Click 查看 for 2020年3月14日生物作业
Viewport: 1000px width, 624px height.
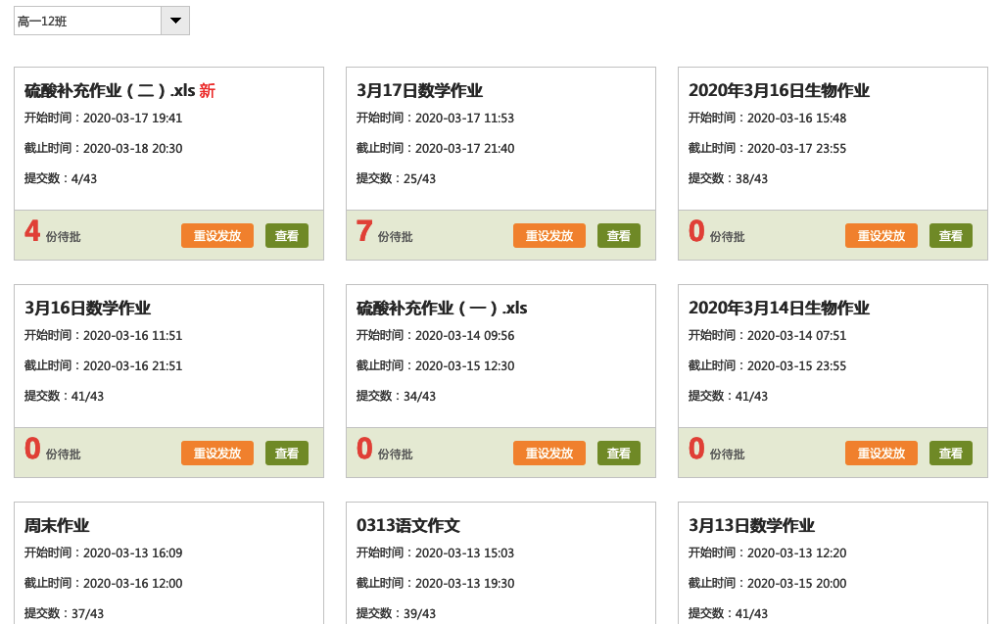pyautogui.click(x=951, y=453)
